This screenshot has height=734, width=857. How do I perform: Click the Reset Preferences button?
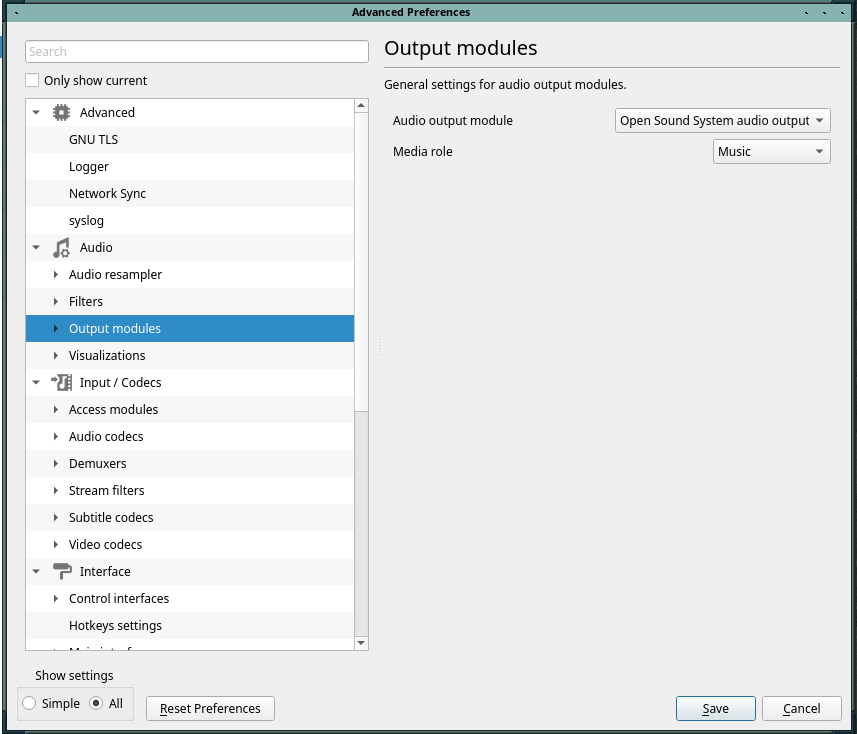210,709
